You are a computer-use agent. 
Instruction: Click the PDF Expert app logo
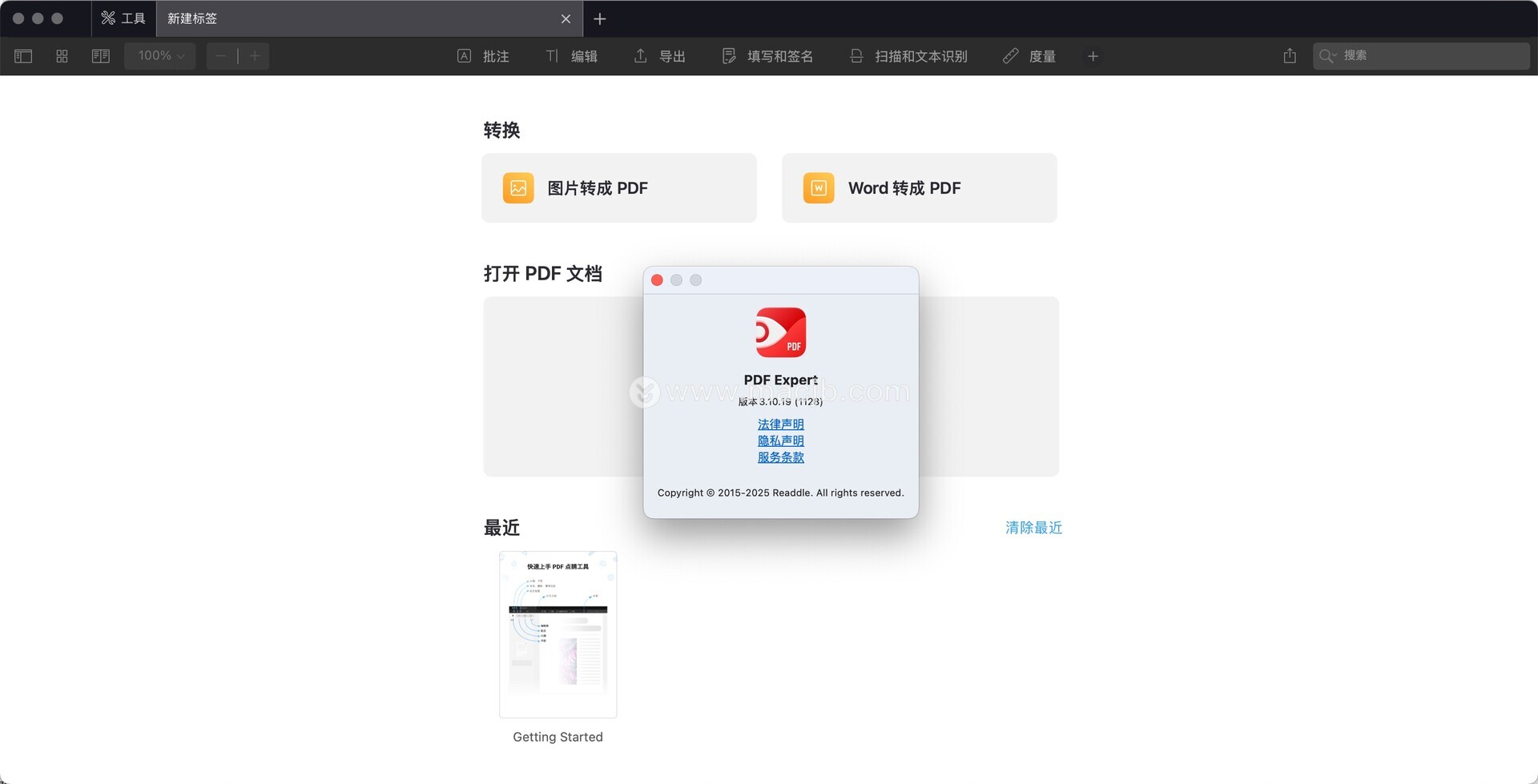(x=781, y=332)
